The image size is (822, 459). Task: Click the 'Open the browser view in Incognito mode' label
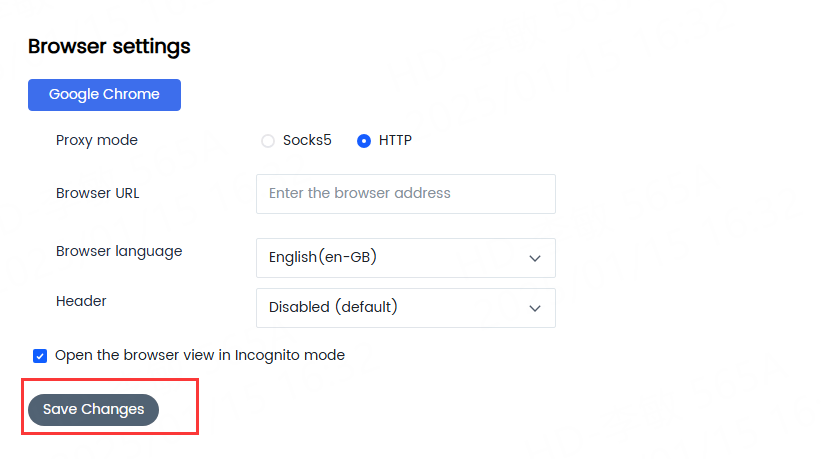click(200, 355)
